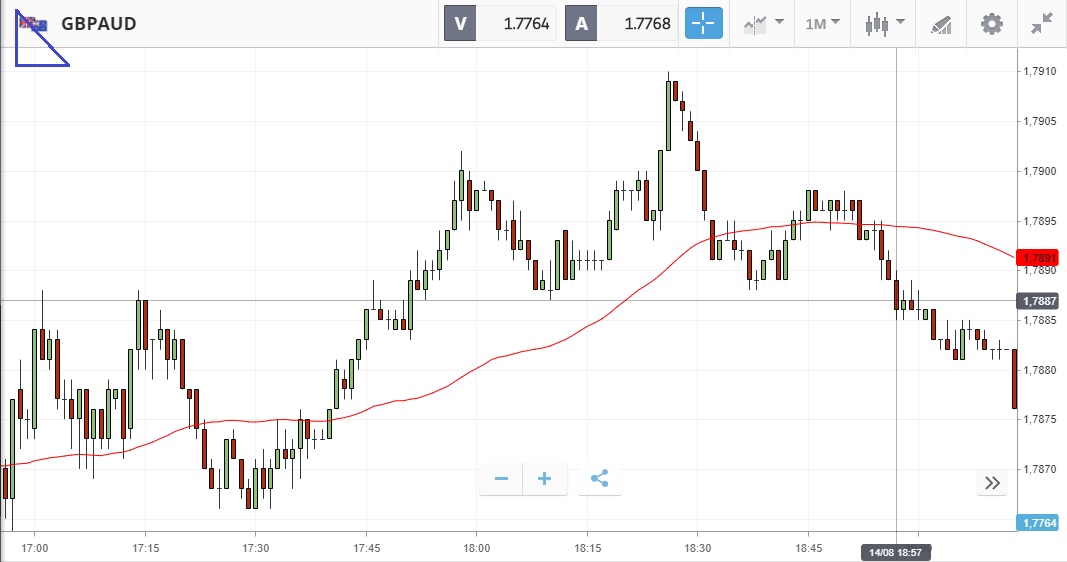Click the GBPAUD flag pair icon
The height and width of the screenshot is (562, 1067).
pos(33,24)
